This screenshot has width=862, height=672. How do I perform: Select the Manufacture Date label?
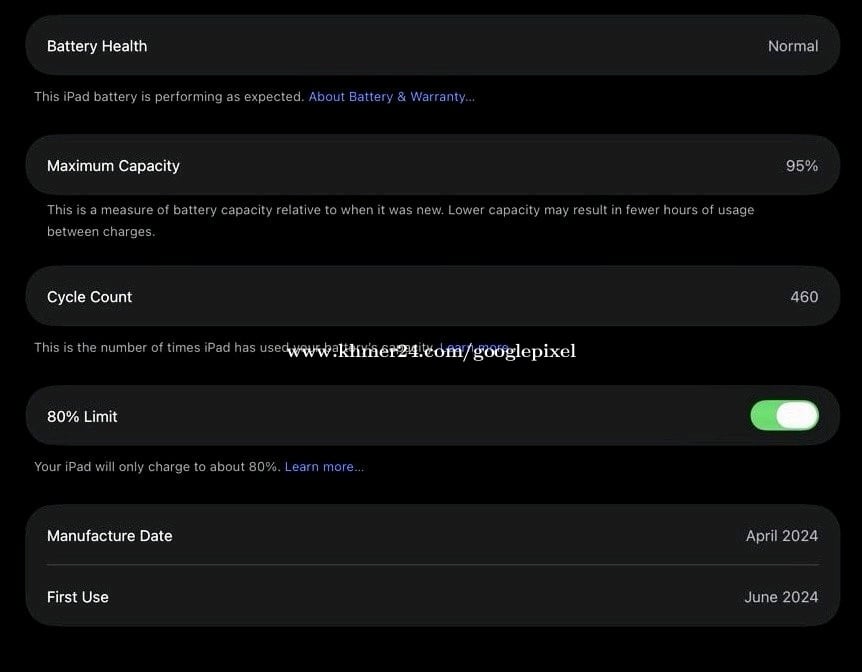pos(110,536)
